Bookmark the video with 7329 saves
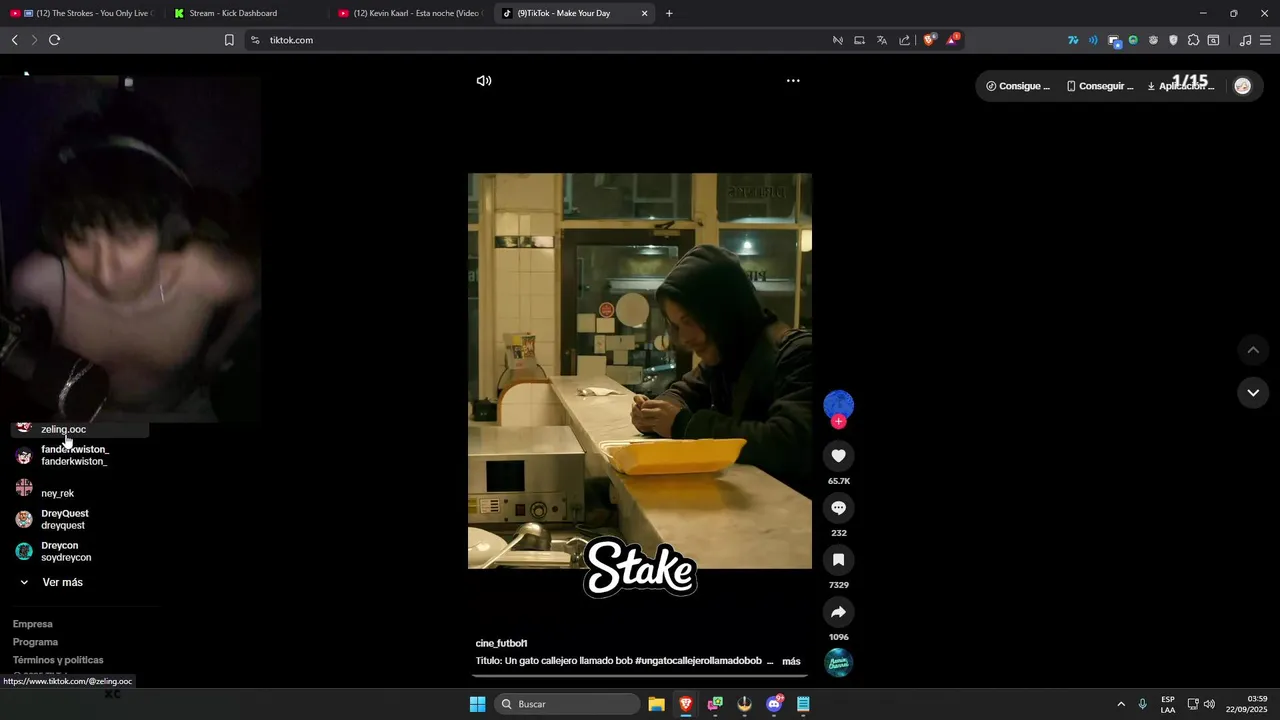Image resolution: width=1280 pixels, height=720 pixels. pos(839,560)
